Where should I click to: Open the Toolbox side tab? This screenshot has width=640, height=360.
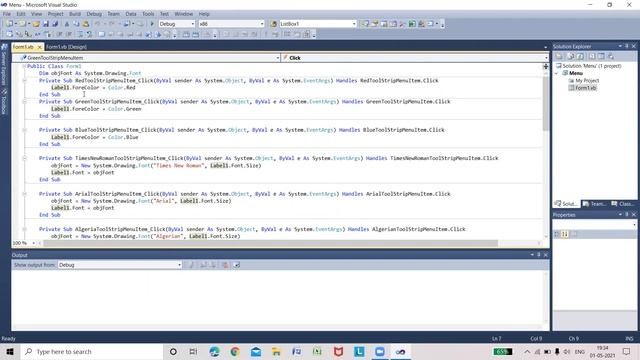coord(4,102)
